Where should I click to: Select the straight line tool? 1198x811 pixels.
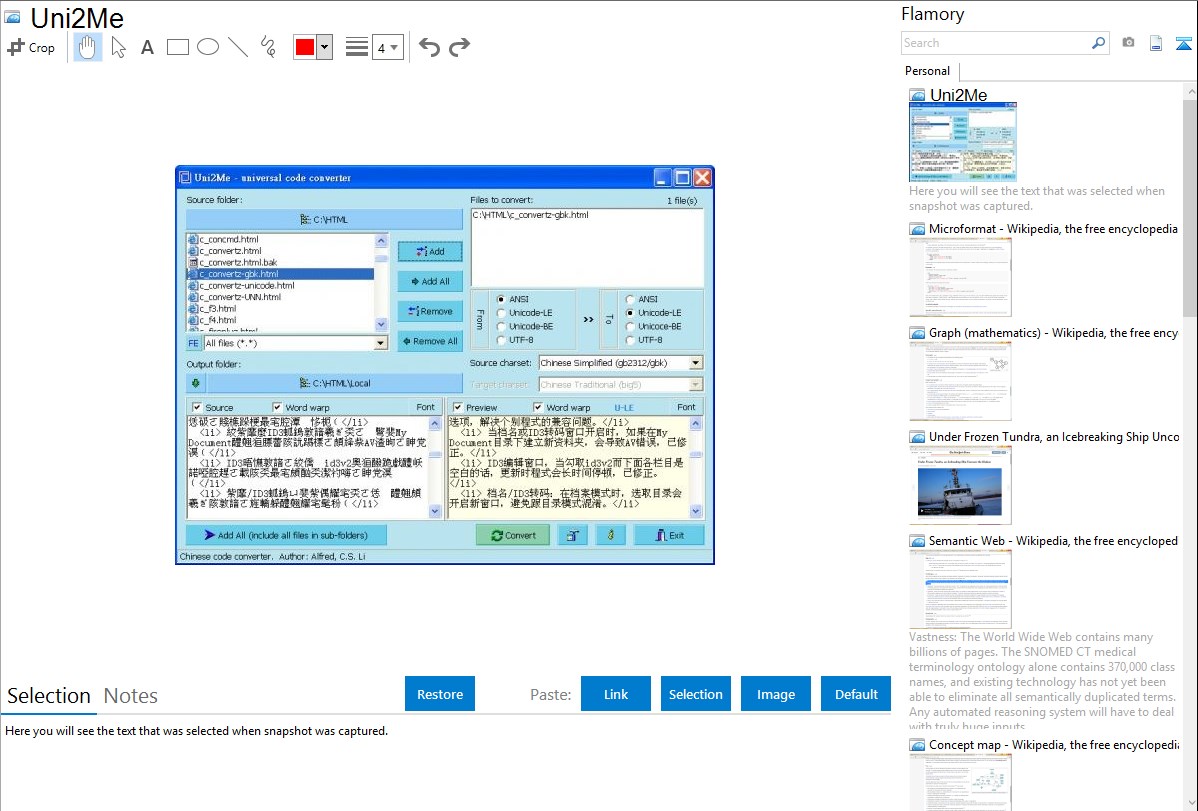[238, 47]
